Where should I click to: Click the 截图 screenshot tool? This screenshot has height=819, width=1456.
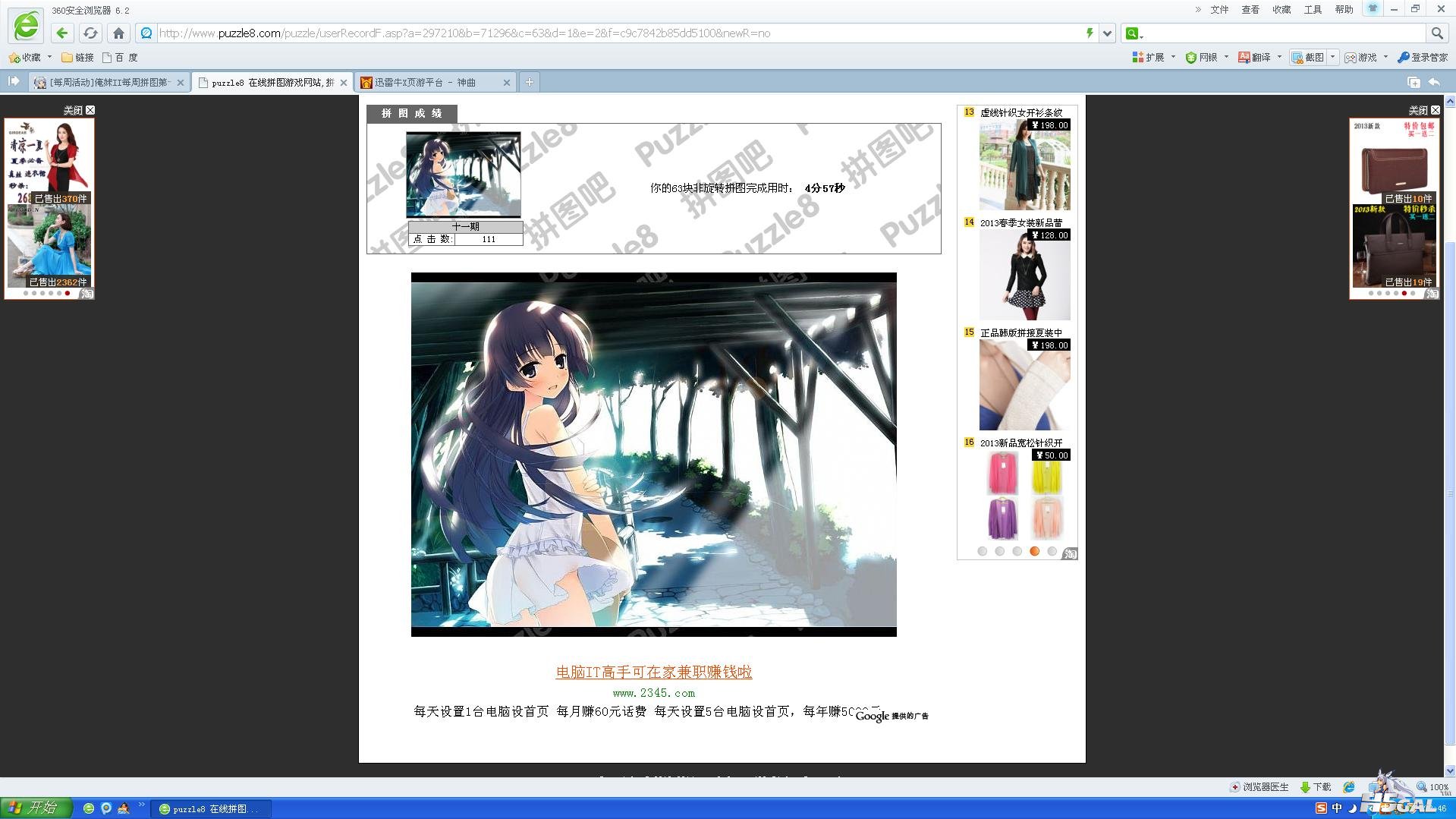pyautogui.click(x=1308, y=58)
